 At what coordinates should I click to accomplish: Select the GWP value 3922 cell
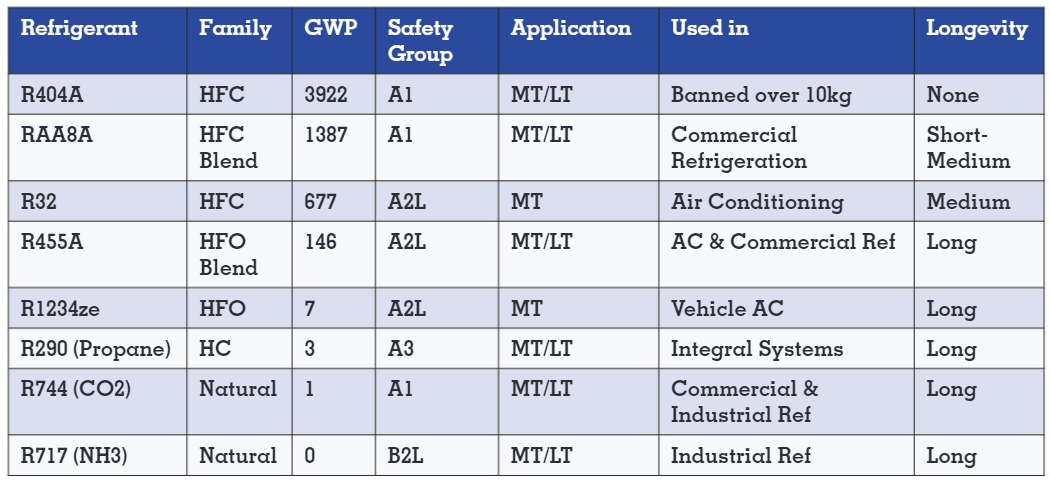pos(326,95)
